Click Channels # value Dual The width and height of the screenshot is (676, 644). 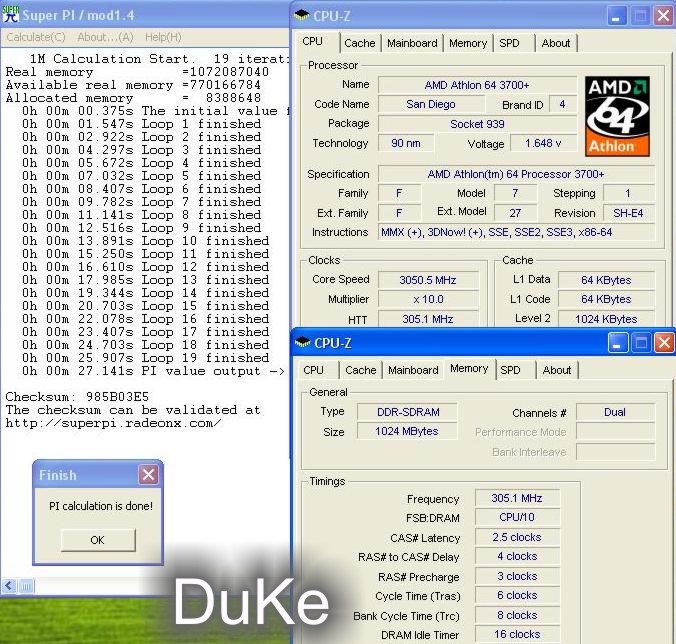pyautogui.click(x=615, y=412)
